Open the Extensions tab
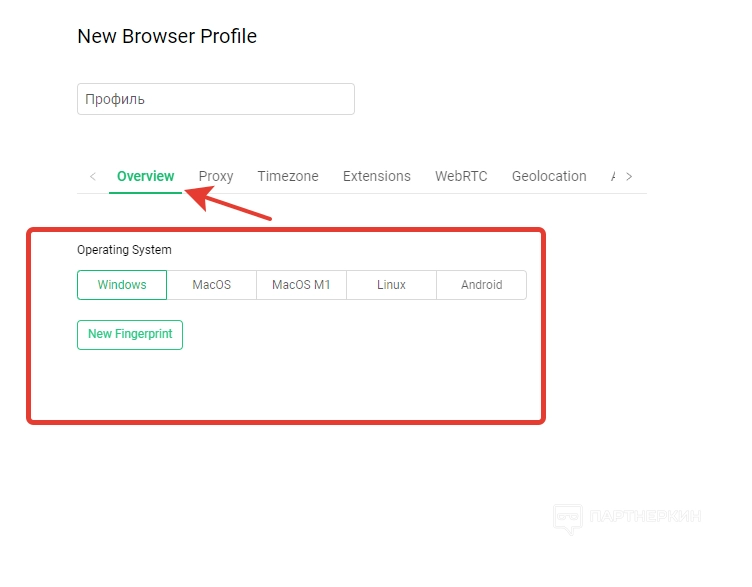The width and height of the screenshot is (752, 587). tap(376, 176)
